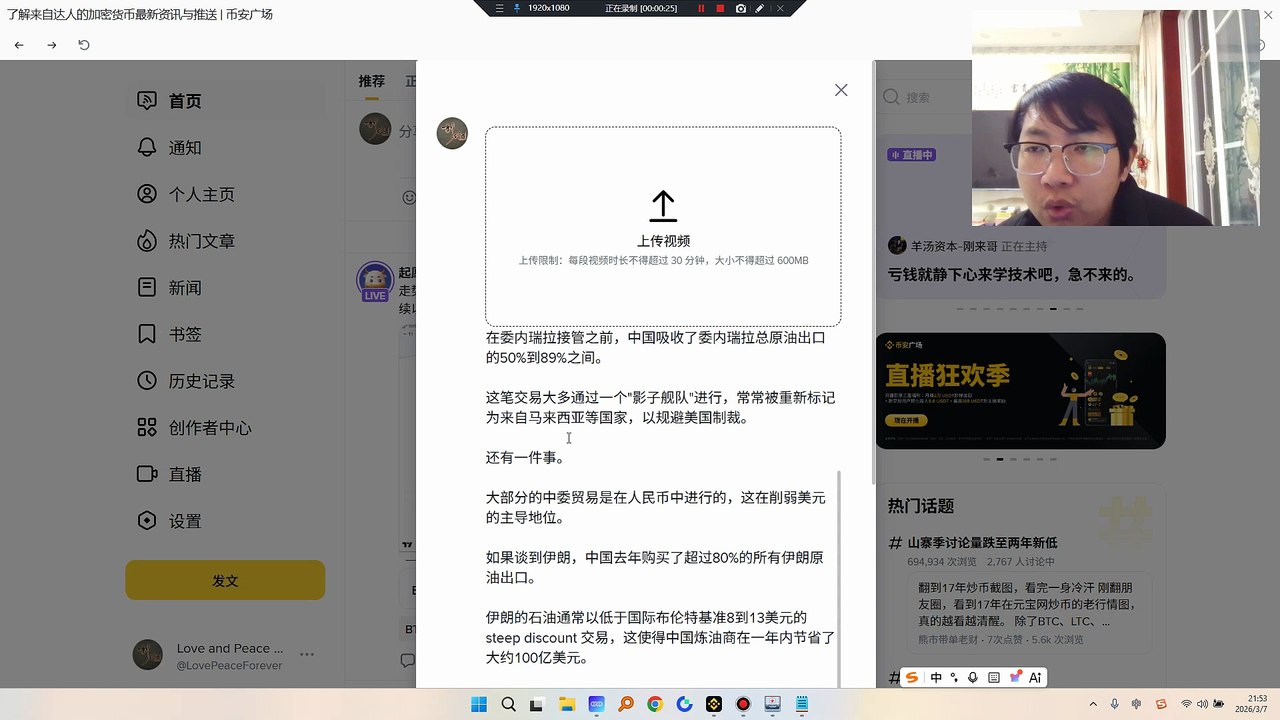Click the magnifier app icon on taskbar
The width and height of the screenshot is (1280, 720).
(626, 704)
